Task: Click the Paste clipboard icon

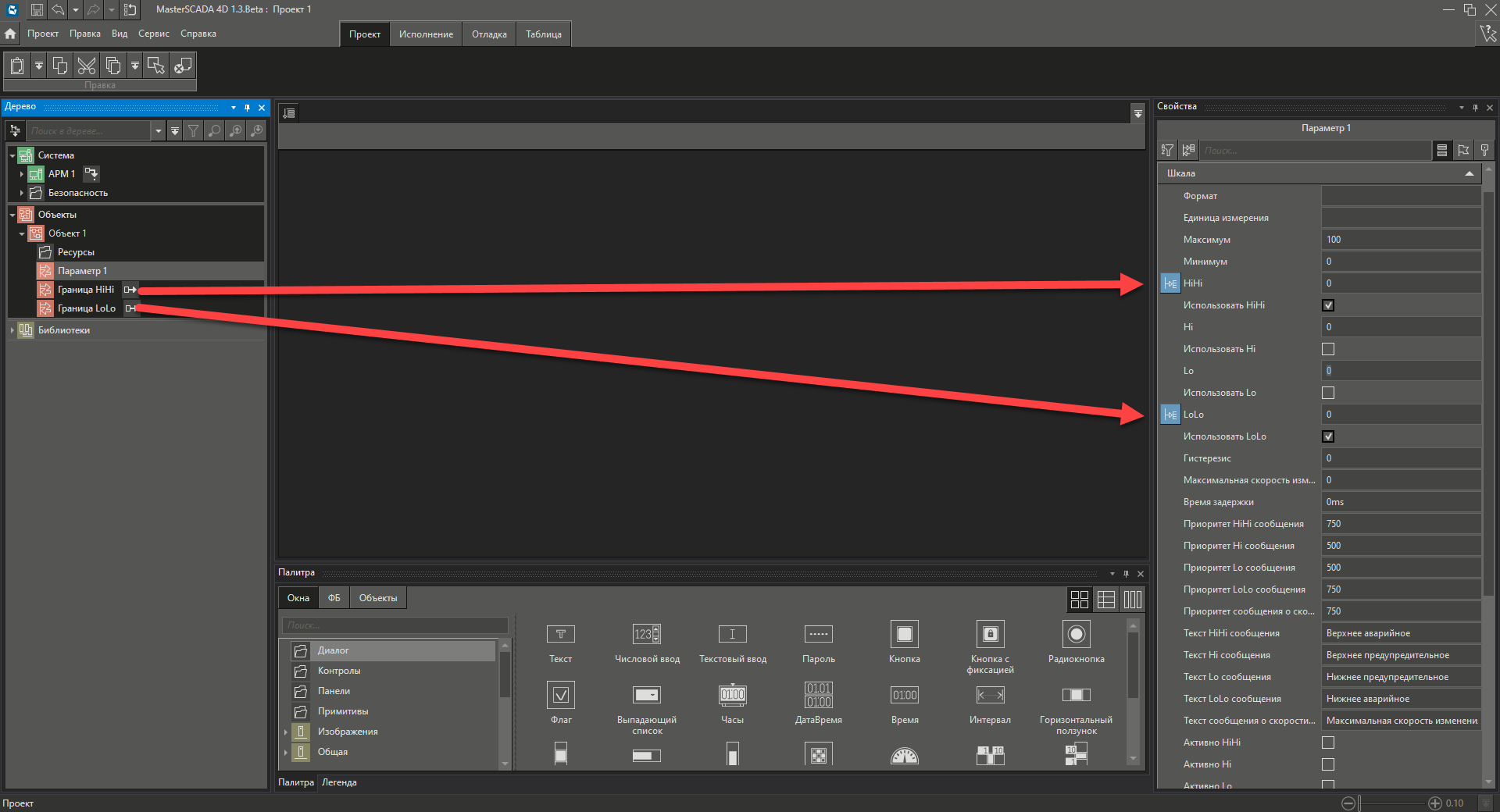Action: tap(17, 66)
